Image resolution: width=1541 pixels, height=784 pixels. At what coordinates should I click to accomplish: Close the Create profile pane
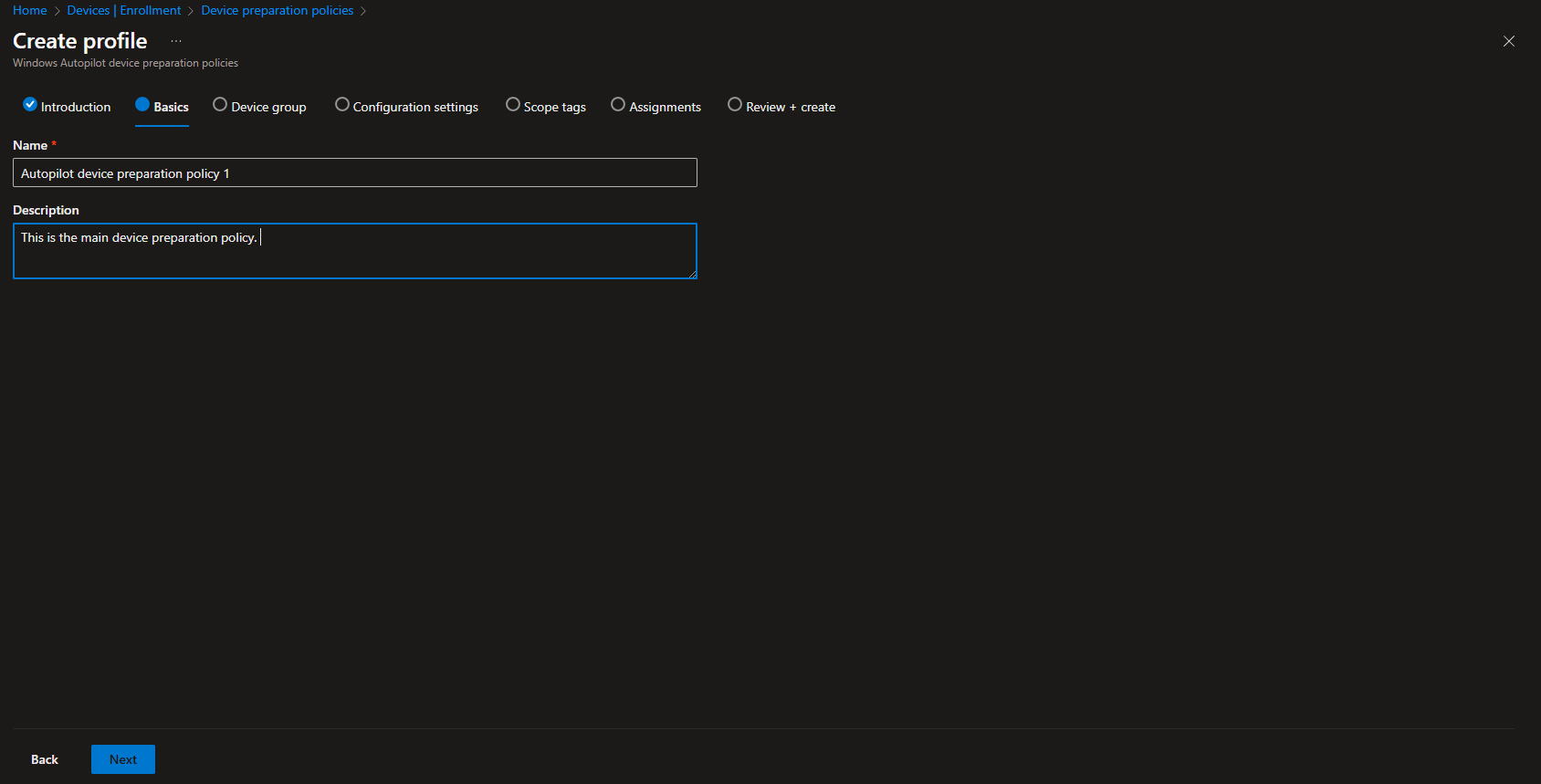coord(1509,41)
